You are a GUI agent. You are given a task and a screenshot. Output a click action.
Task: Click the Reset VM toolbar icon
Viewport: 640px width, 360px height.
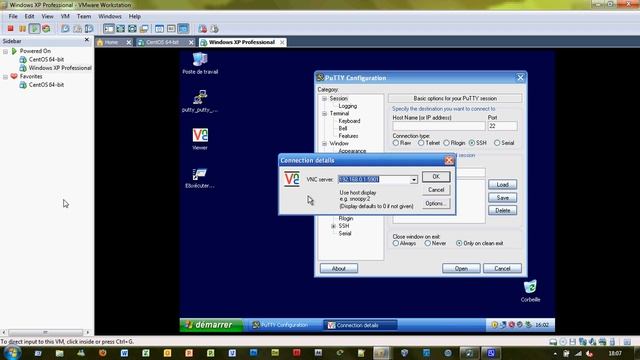46,29
